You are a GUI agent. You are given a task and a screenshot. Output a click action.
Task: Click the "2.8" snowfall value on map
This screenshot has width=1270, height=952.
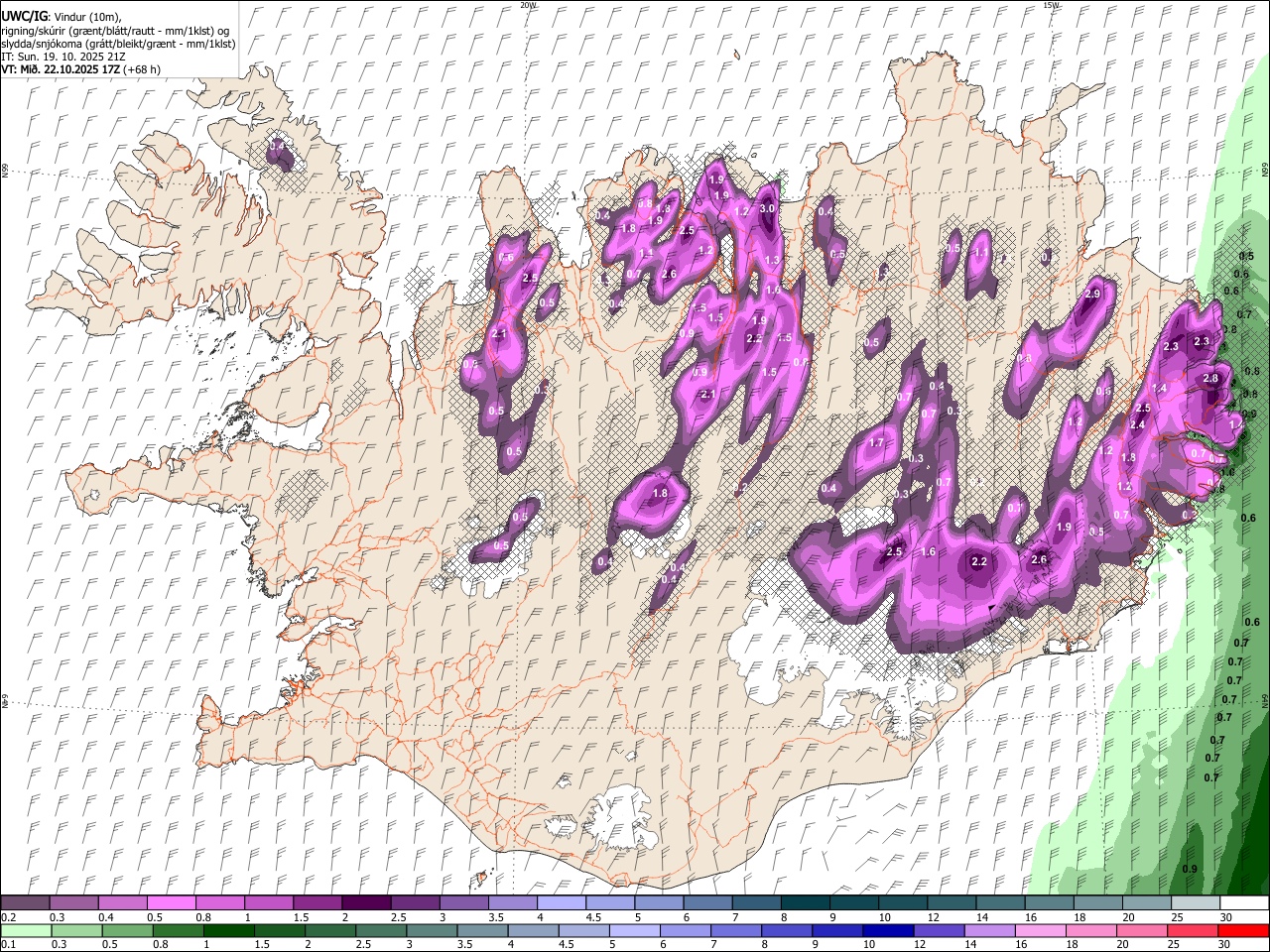1210,379
